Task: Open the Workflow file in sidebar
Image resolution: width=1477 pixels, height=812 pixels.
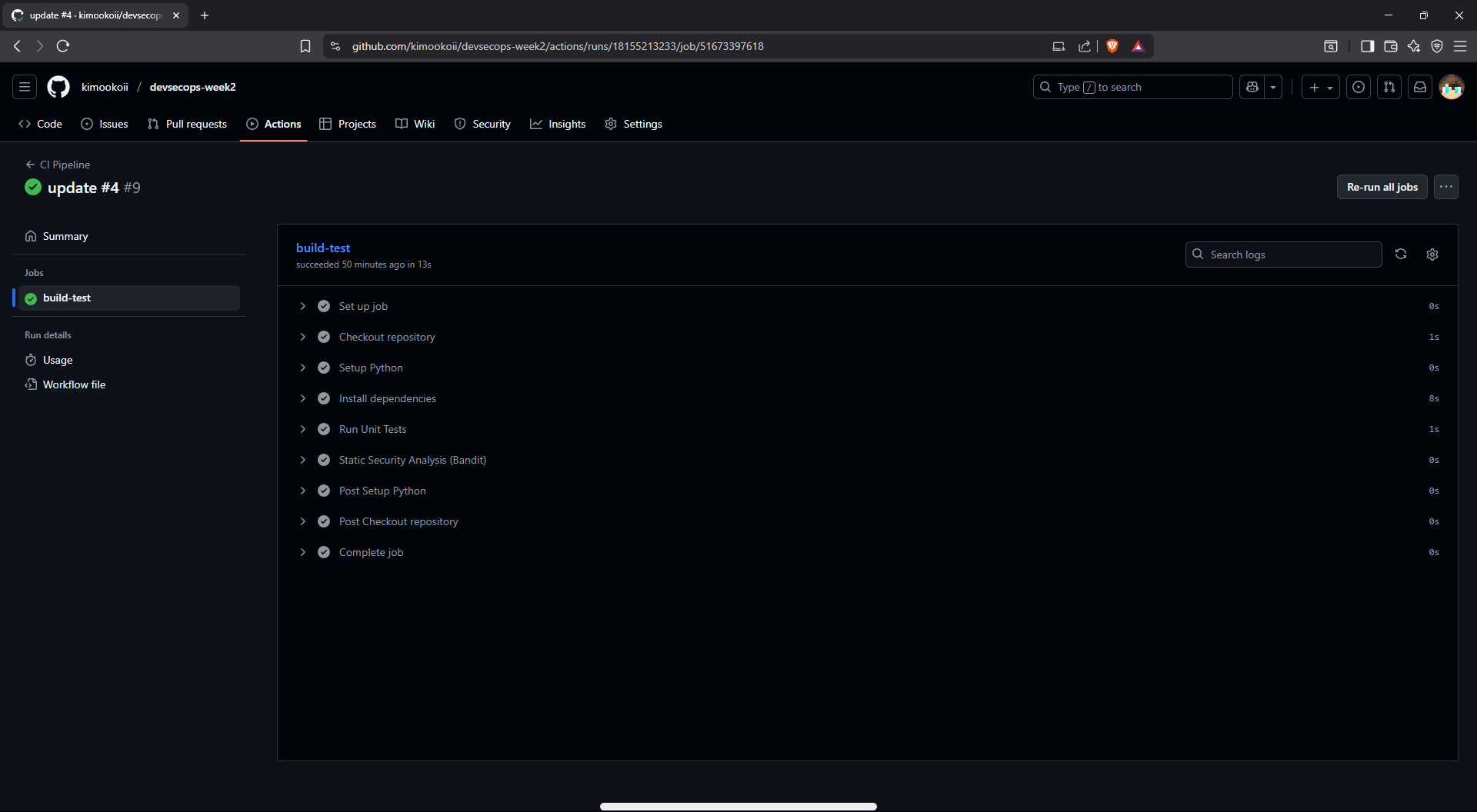Action: coord(74,384)
